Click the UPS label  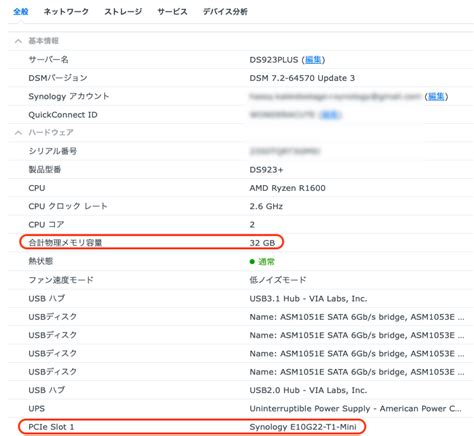[x=36, y=408]
